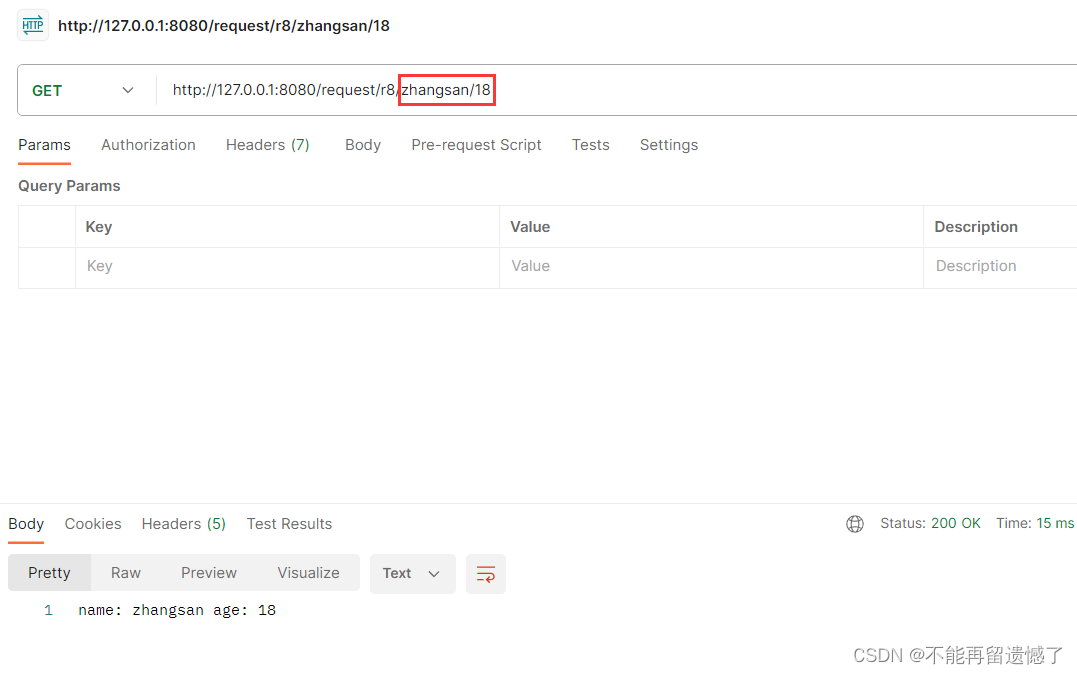Screen dimensions: 1077x674
Task: Open the Settings tab
Action: [x=669, y=145]
